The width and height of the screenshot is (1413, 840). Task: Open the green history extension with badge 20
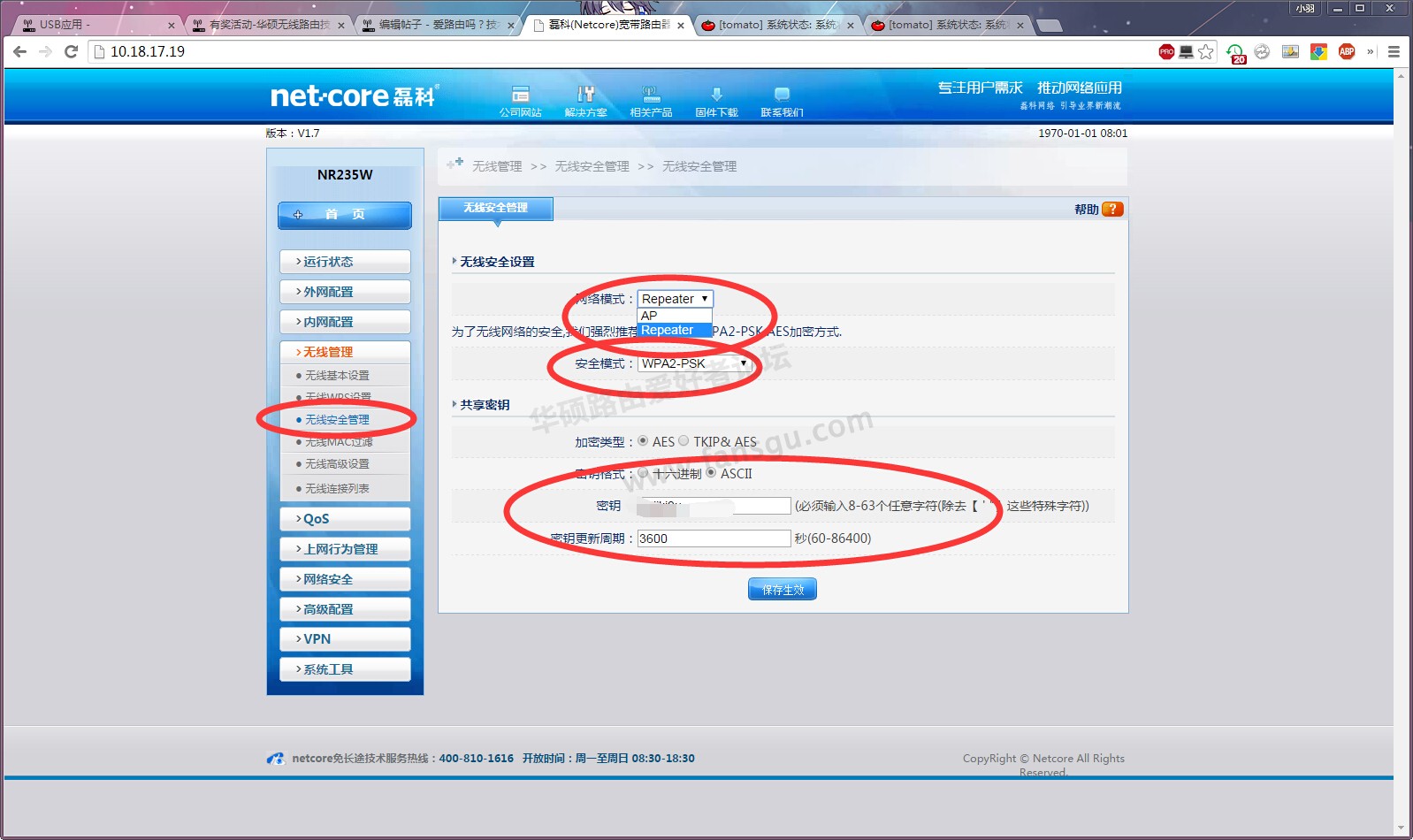(x=1236, y=53)
